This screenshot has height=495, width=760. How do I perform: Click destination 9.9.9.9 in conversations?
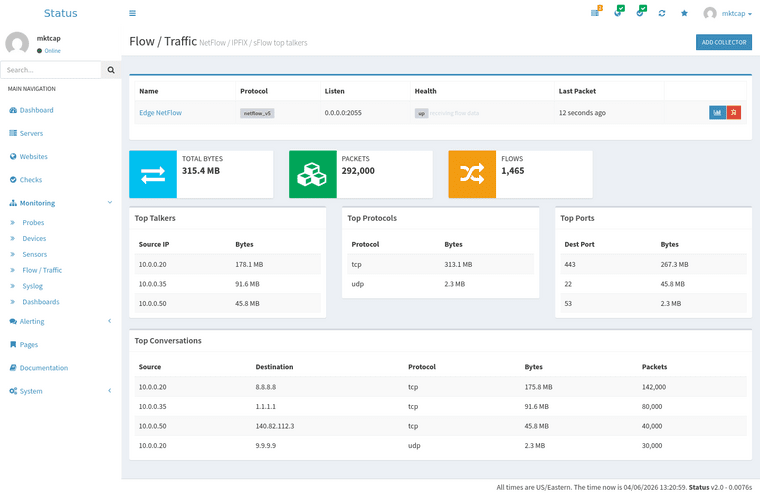[266, 446]
